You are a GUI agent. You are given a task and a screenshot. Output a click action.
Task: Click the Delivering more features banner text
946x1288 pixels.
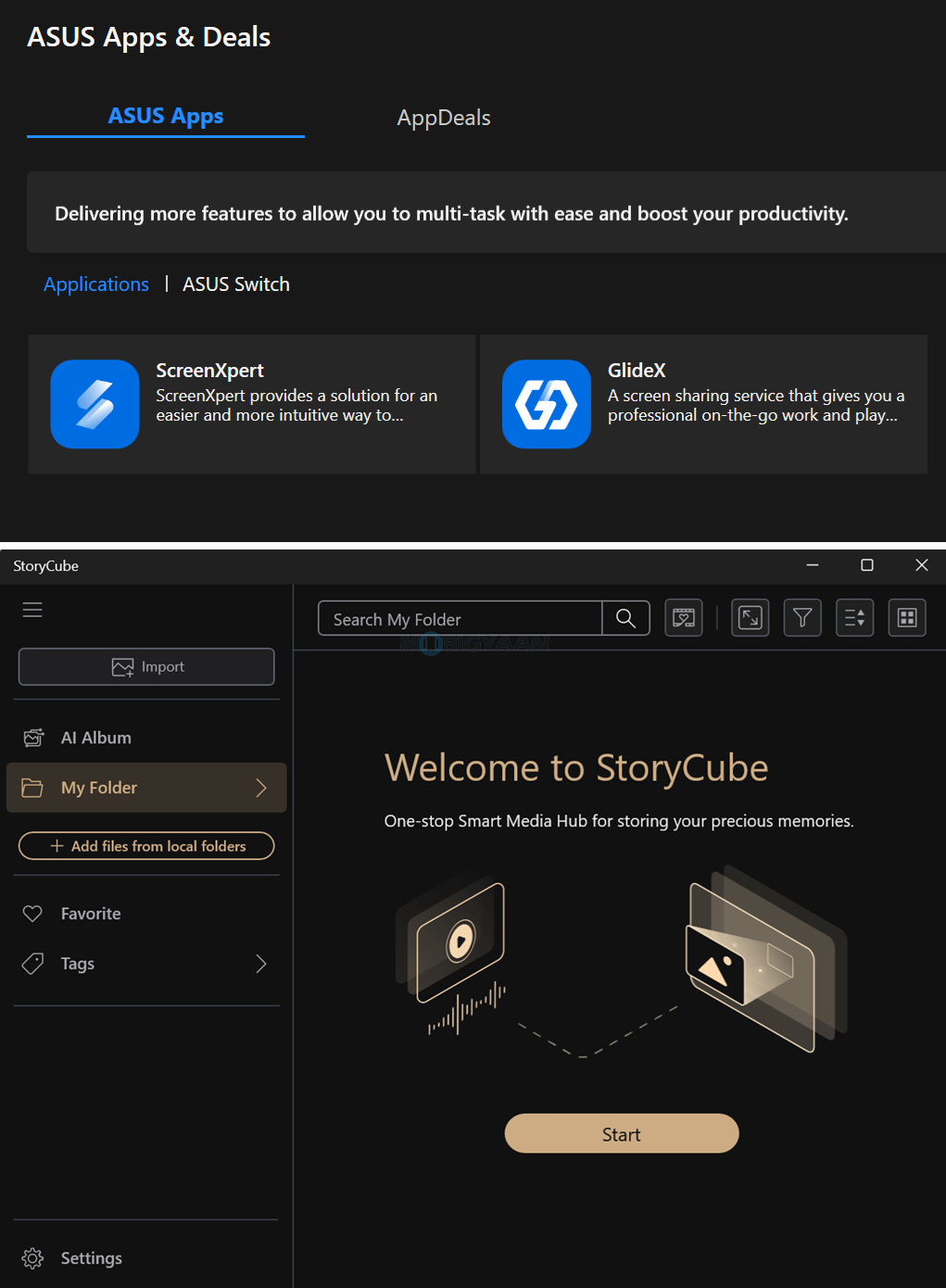[x=452, y=214]
